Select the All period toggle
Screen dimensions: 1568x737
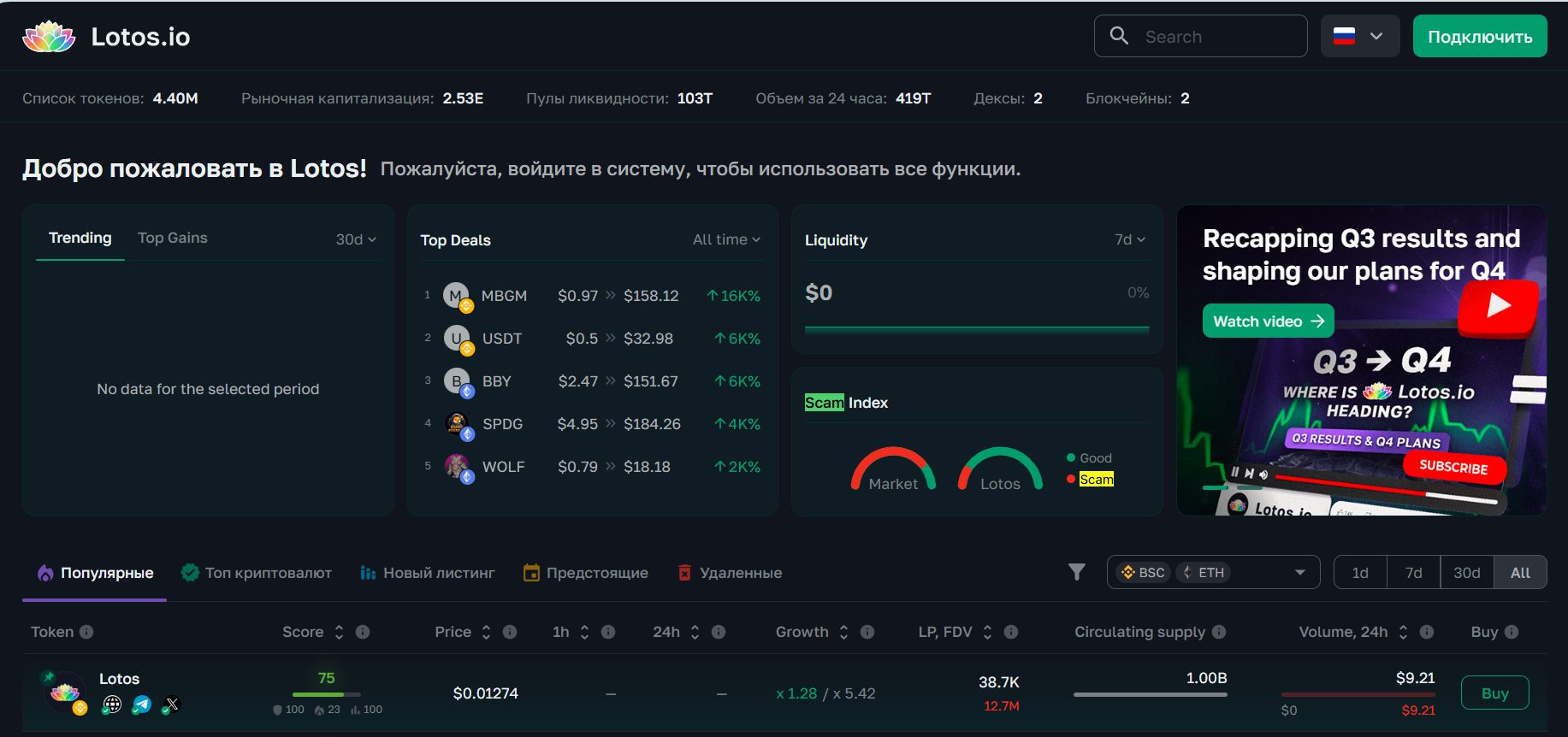pos(1520,573)
